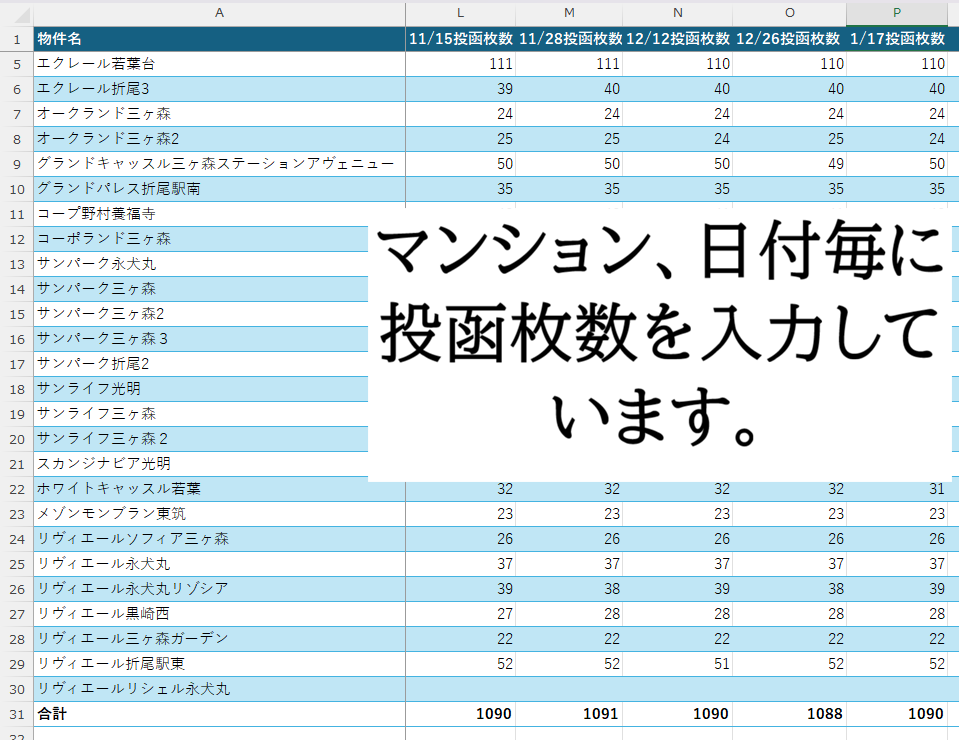
Task: Click cell リヴィエールソフィア三ヶ森
Action: click(x=219, y=539)
